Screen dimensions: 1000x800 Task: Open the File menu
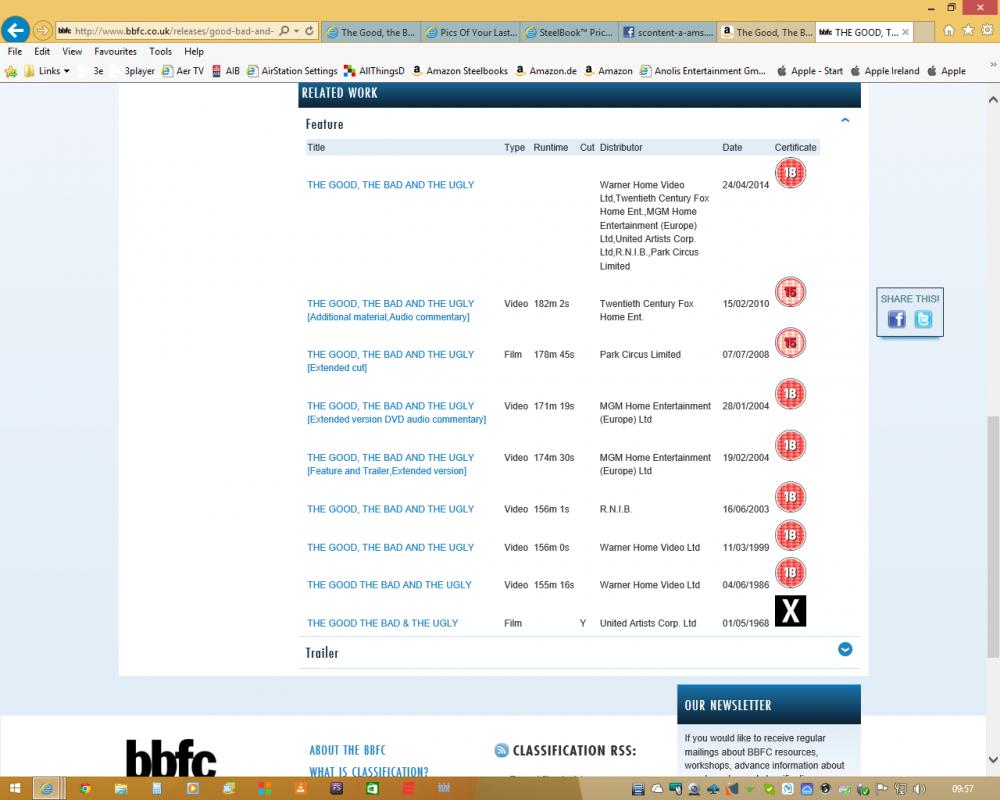coord(15,52)
